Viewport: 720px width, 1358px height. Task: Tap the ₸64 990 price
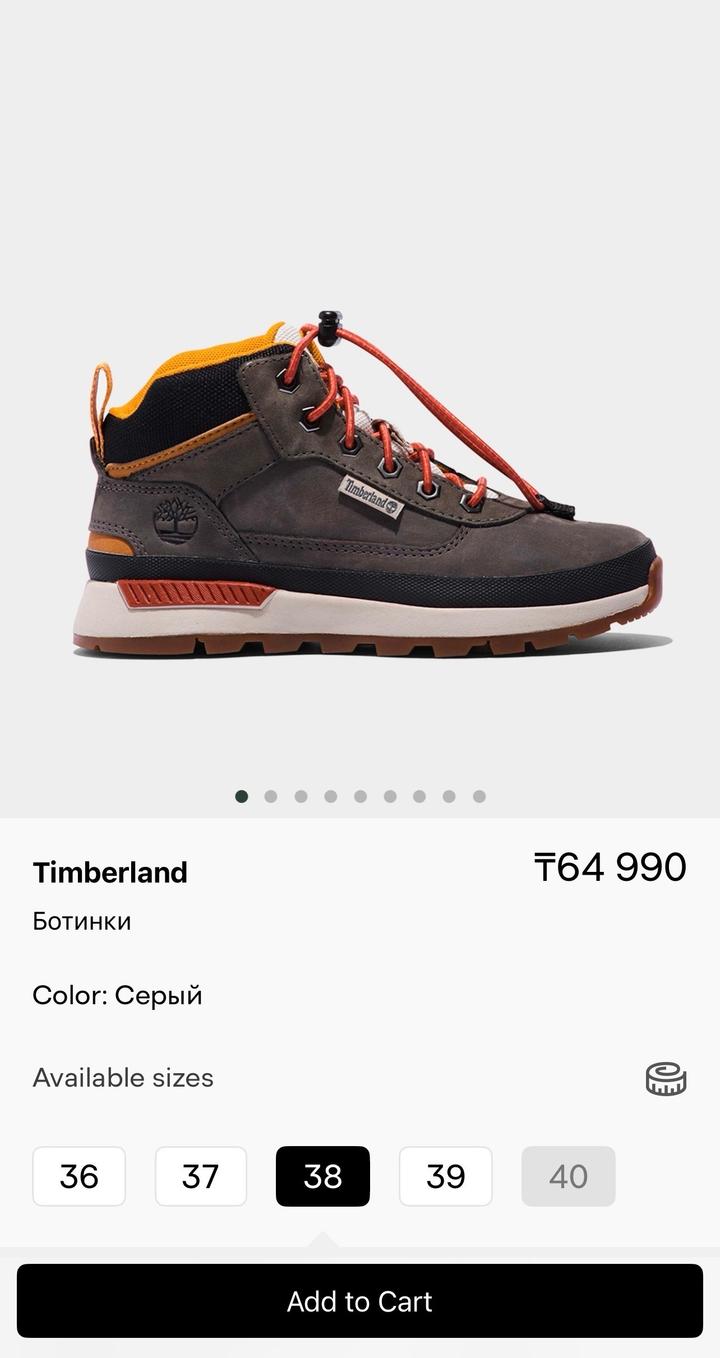(x=610, y=867)
